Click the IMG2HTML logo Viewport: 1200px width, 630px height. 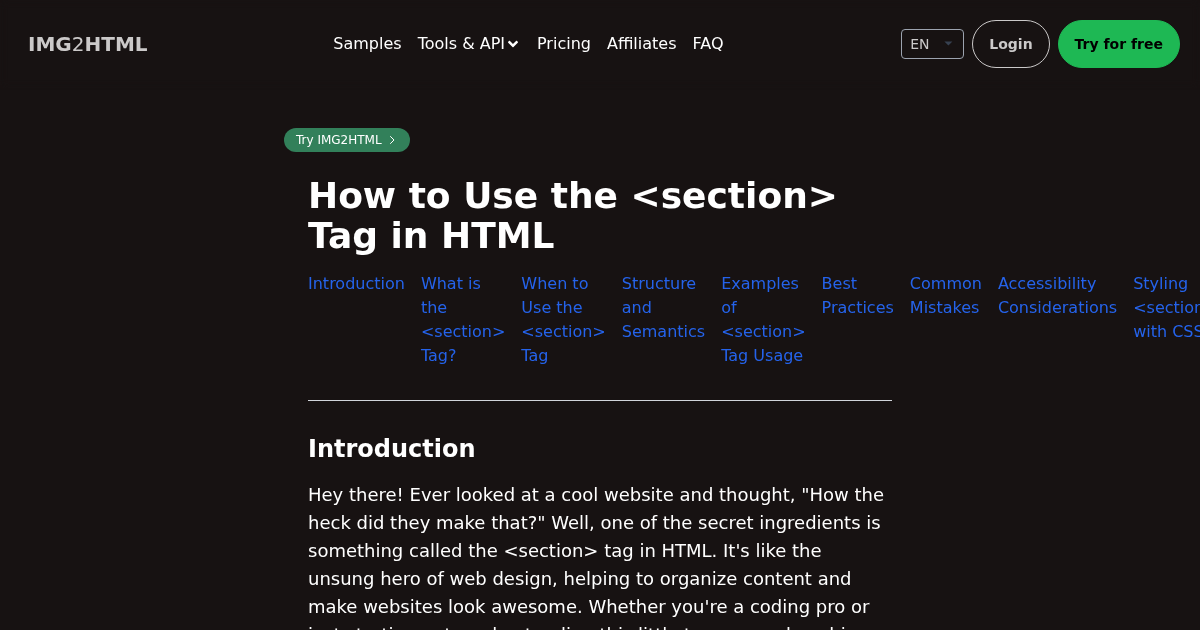(x=87, y=44)
